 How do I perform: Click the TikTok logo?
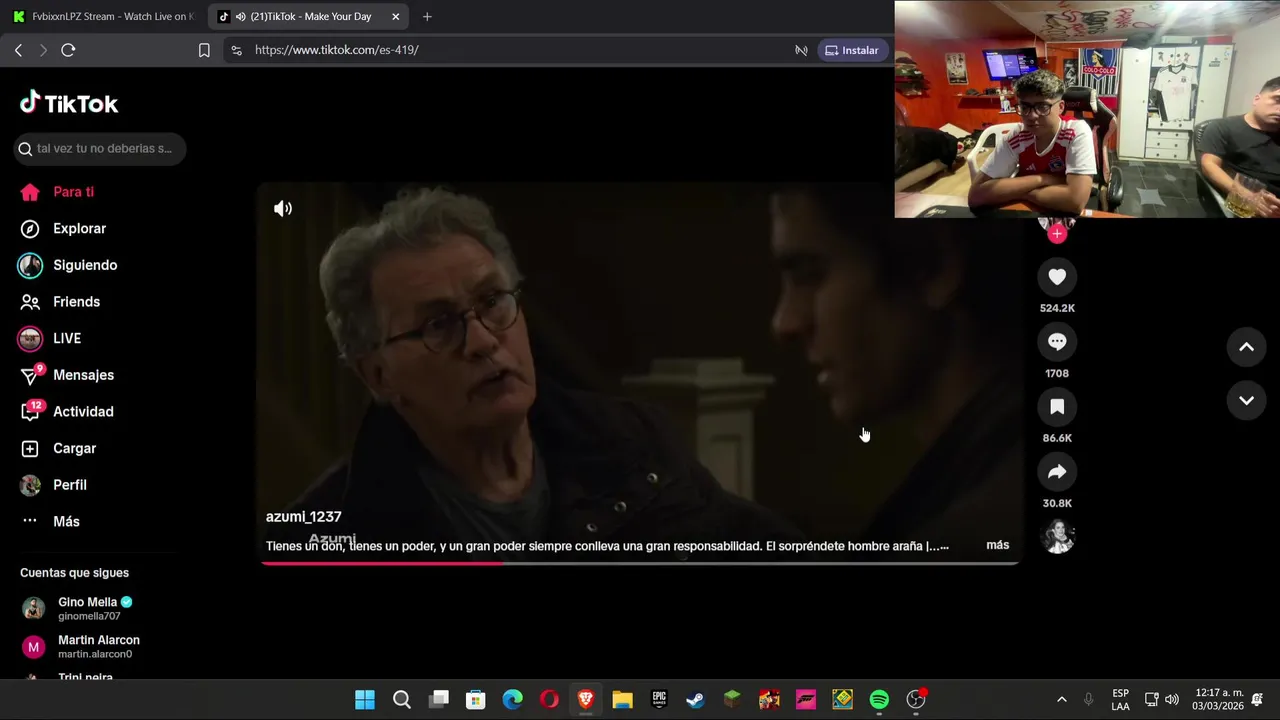(69, 103)
